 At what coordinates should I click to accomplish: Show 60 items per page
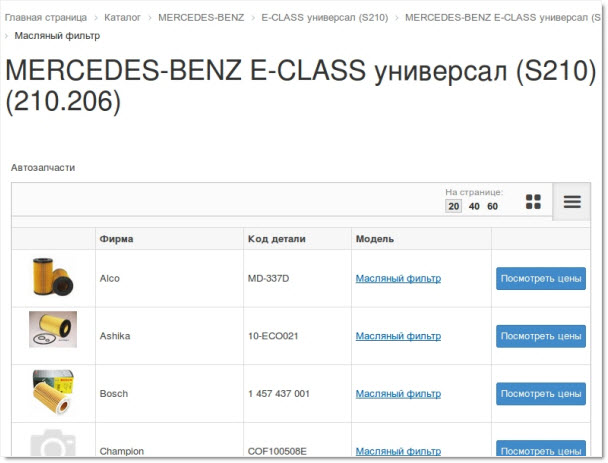492,206
